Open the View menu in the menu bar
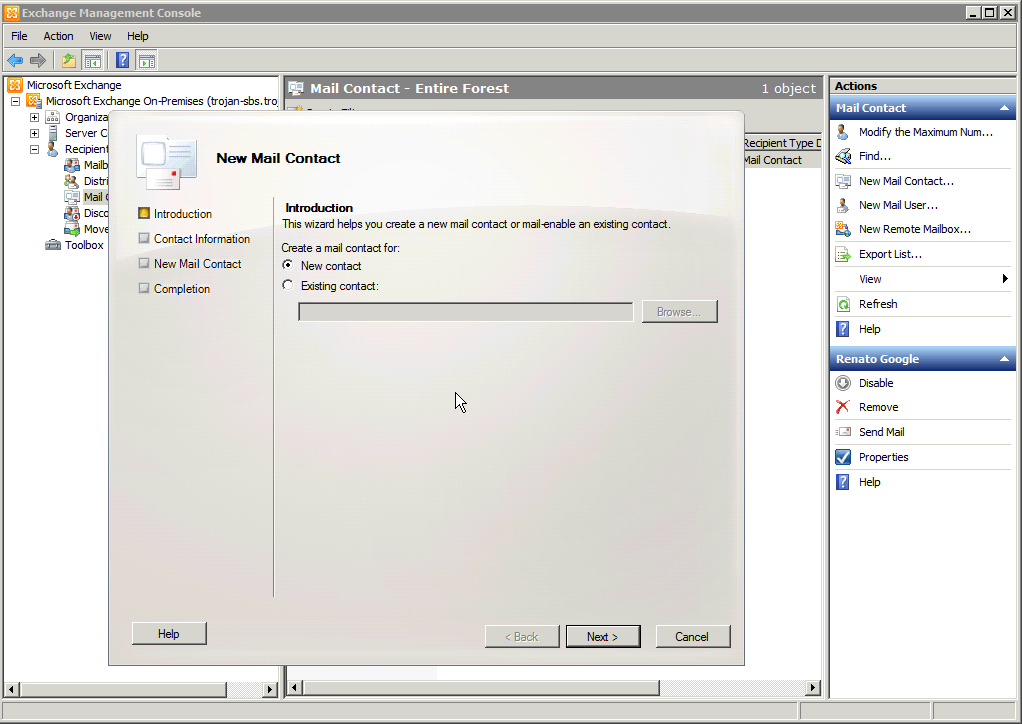This screenshot has height=724, width=1022. 100,35
